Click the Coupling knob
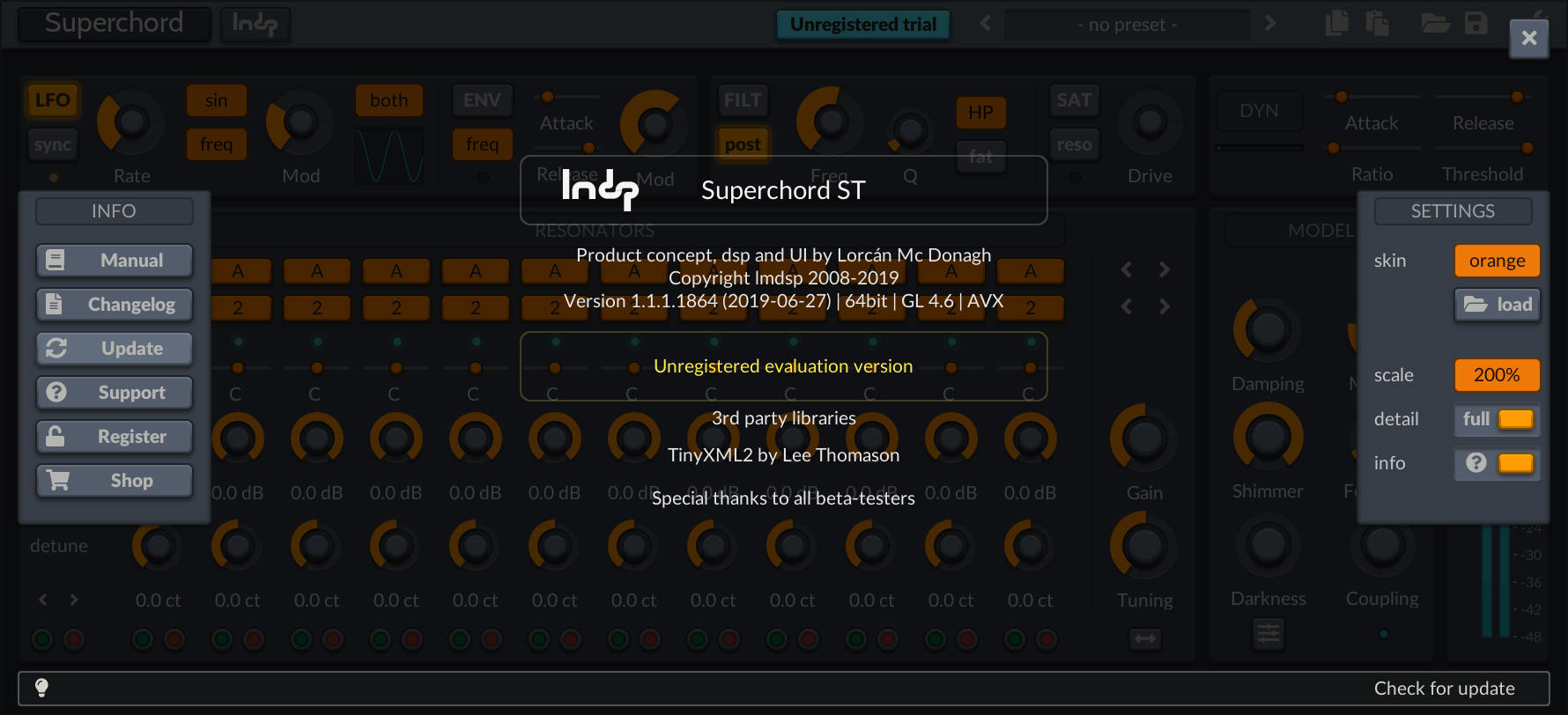Viewport: 1568px width, 715px height. pyautogui.click(x=1382, y=545)
